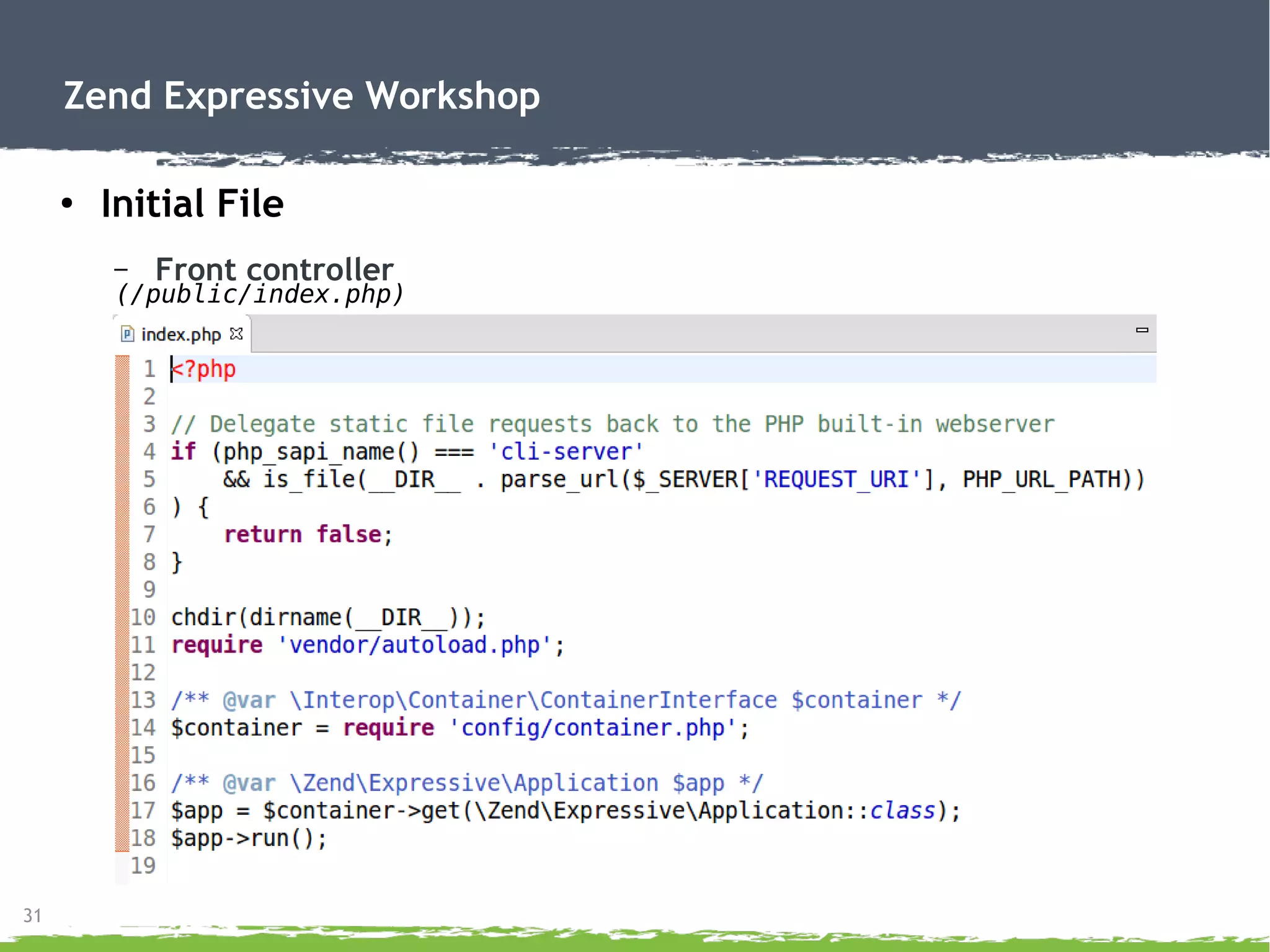Screen dimensions: 1270x952
Task: Close the index.php tab with X icon
Action: (236, 334)
